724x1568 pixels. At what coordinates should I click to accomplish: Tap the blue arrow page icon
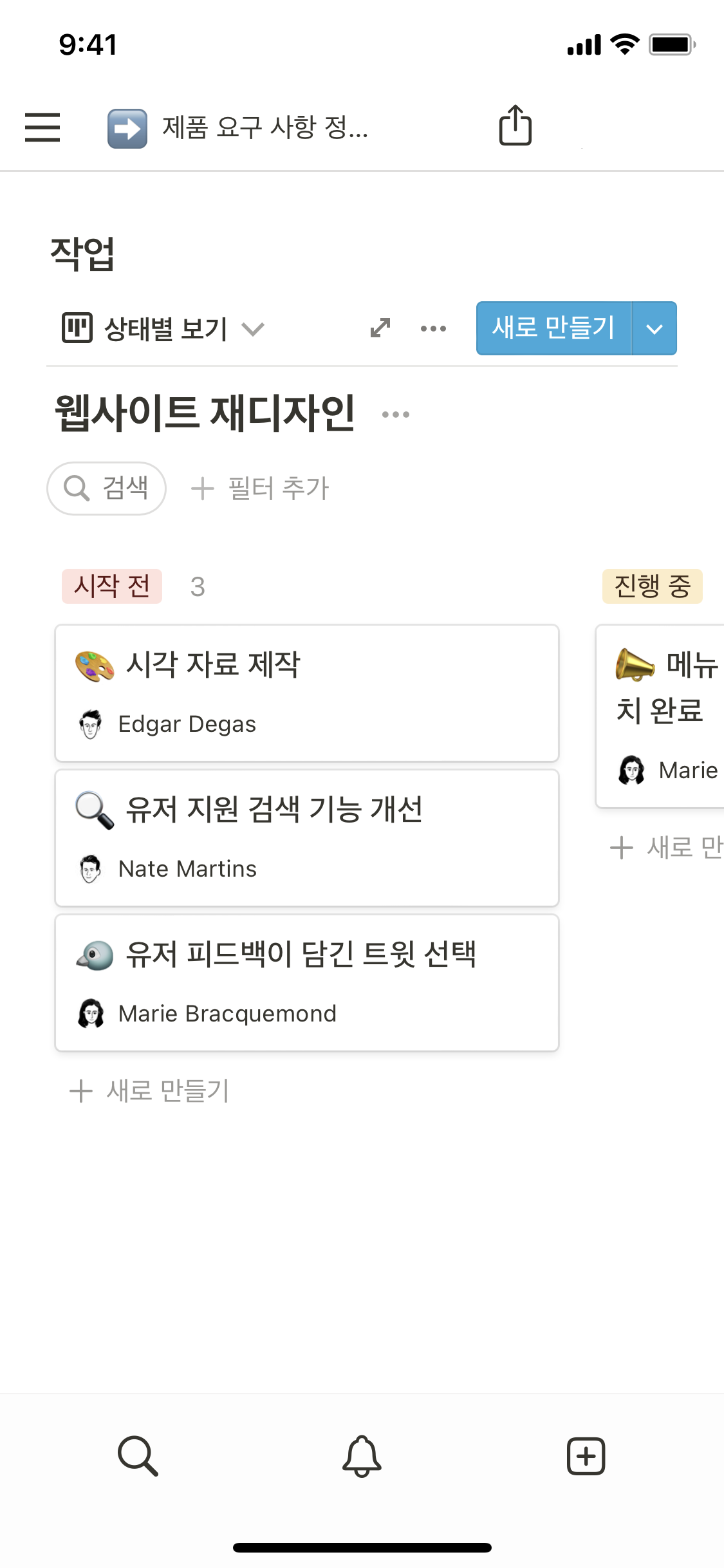click(127, 128)
